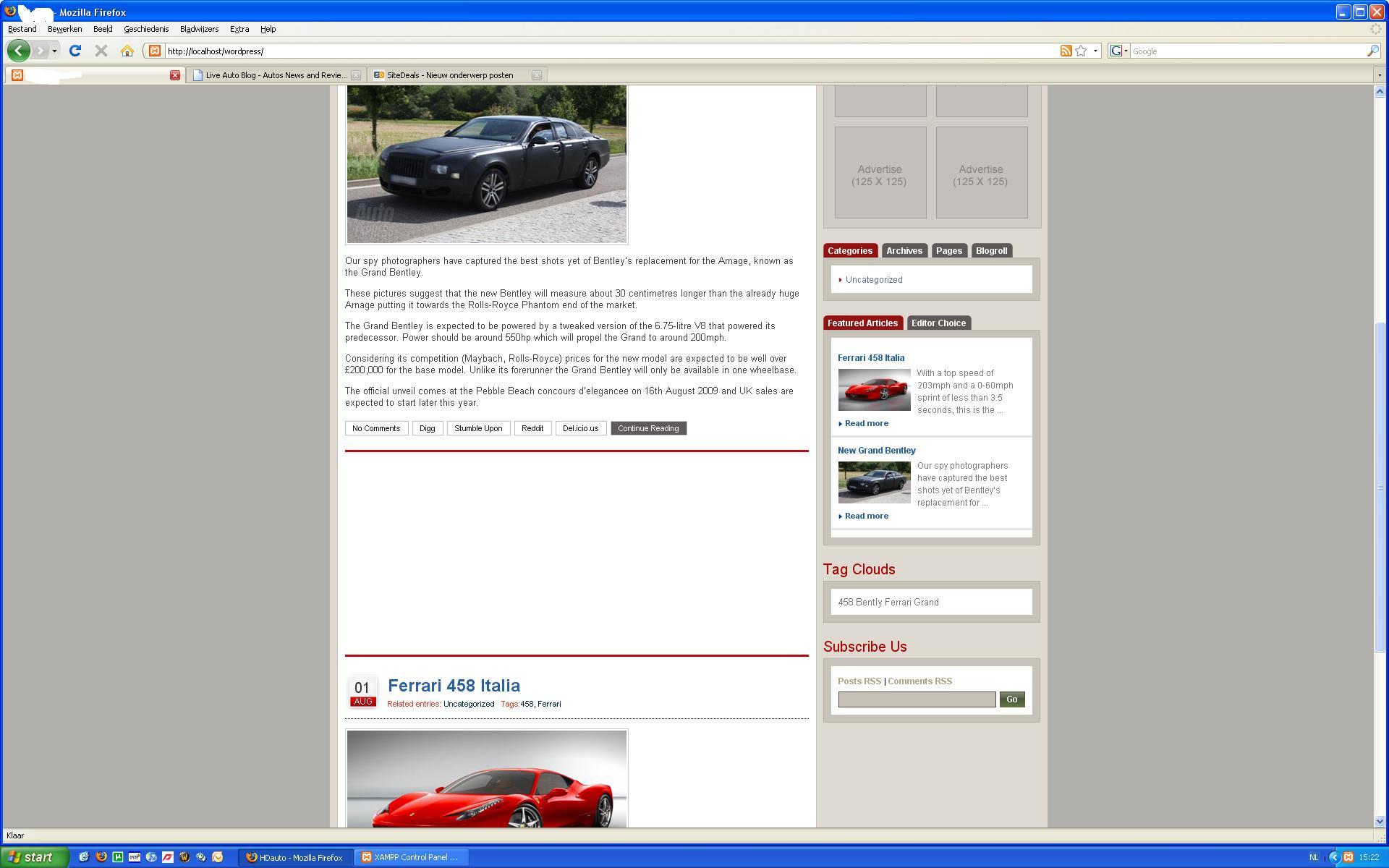This screenshot has width=1389, height=868.
Task: Open the Comments RSS link
Action: click(919, 681)
